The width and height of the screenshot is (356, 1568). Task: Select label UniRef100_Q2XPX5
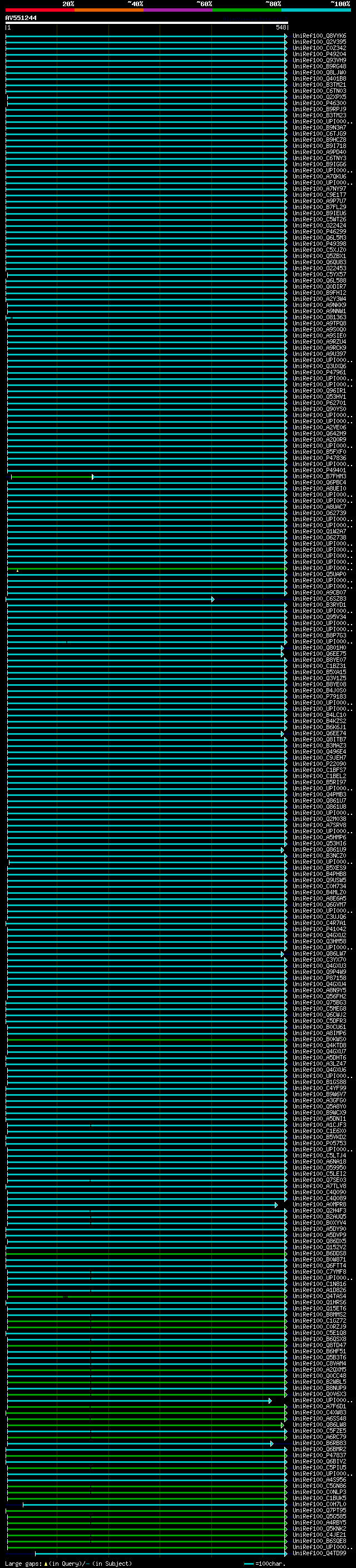click(319, 97)
